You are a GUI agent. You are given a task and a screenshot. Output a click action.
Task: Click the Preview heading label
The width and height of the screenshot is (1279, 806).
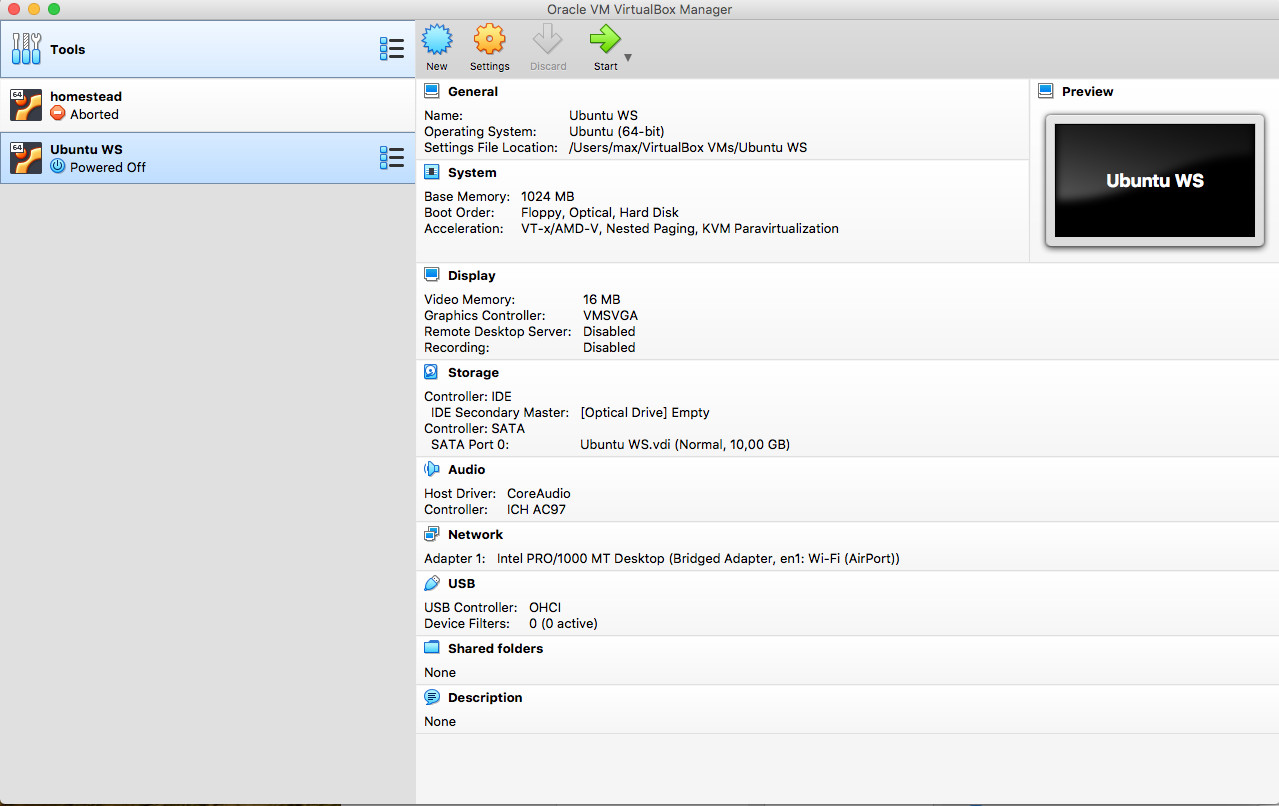pyautogui.click(x=1088, y=91)
